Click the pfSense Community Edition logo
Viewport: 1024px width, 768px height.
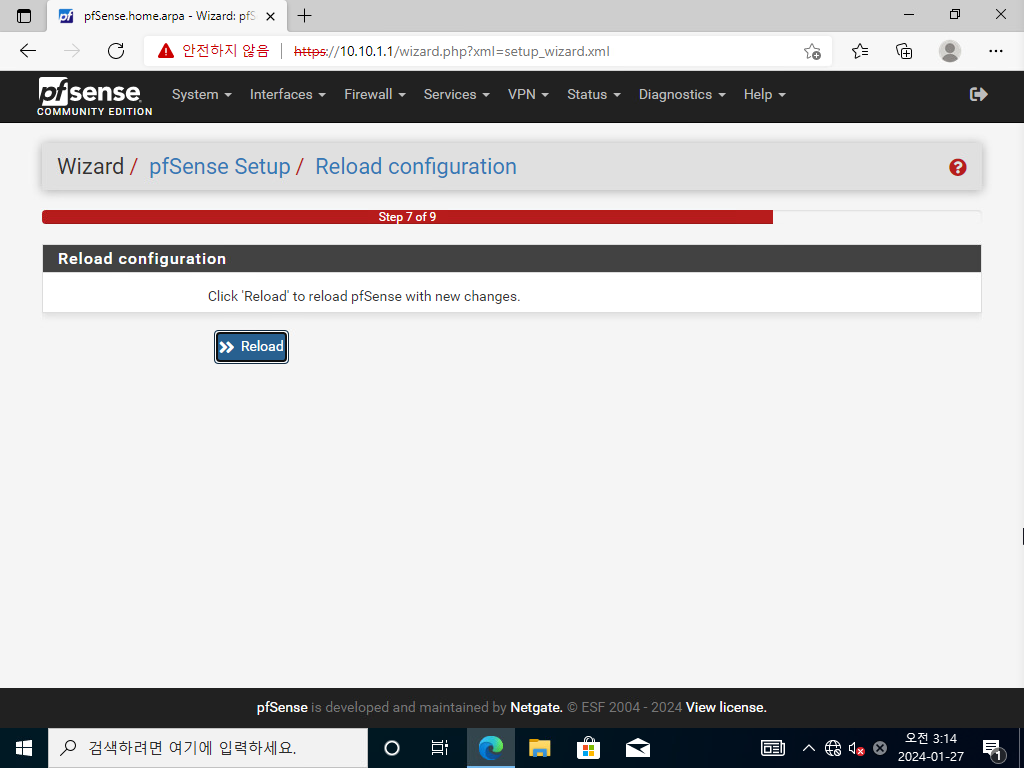[95, 97]
